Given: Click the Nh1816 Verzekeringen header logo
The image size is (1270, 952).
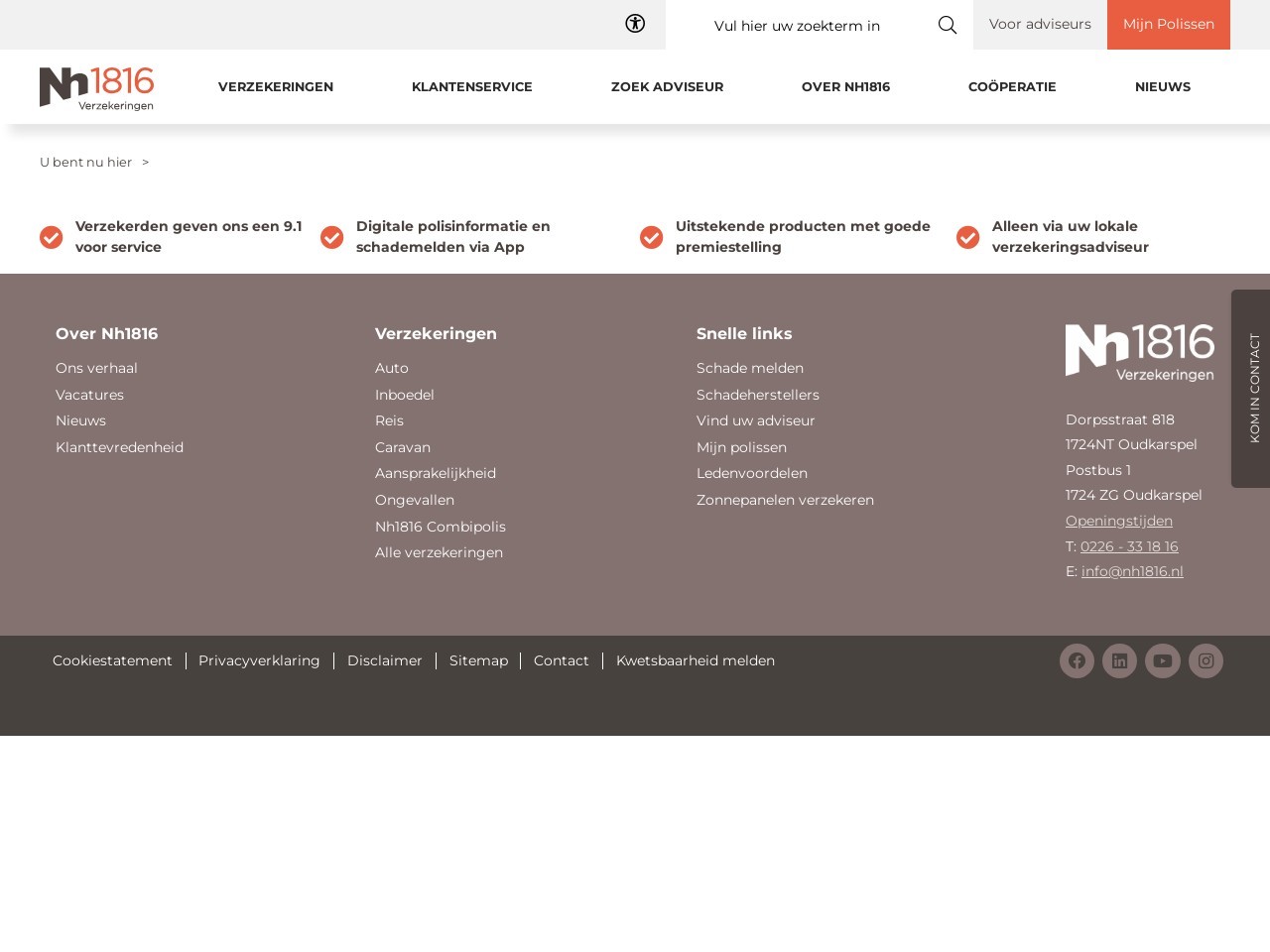Looking at the screenshot, I should coord(96,89).
